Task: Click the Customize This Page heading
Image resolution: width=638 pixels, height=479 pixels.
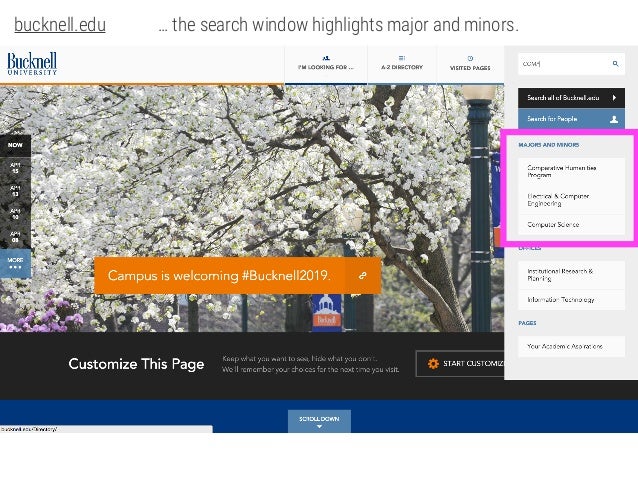Action: (x=136, y=364)
